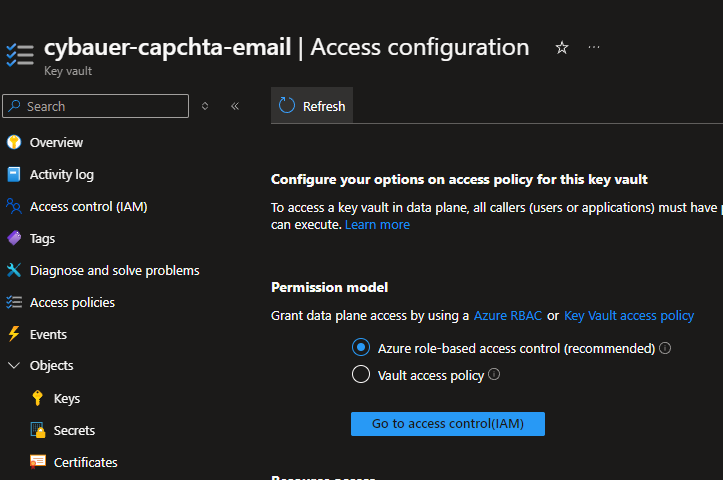Click the purple Tags icon
Viewport: 723px width, 480px height.
coord(14,238)
